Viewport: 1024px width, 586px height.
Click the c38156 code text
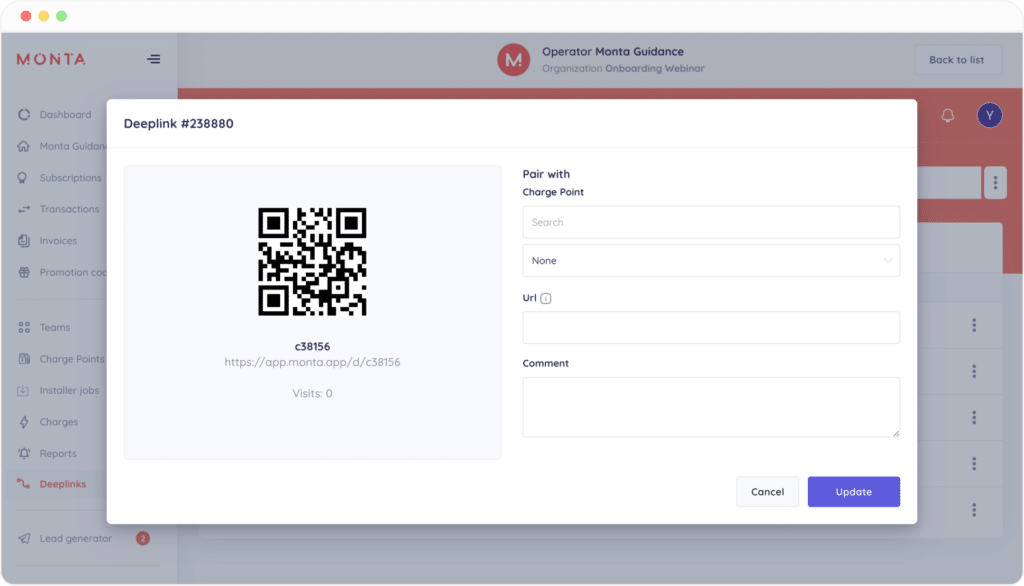pyautogui.click(x=312, y=346)
